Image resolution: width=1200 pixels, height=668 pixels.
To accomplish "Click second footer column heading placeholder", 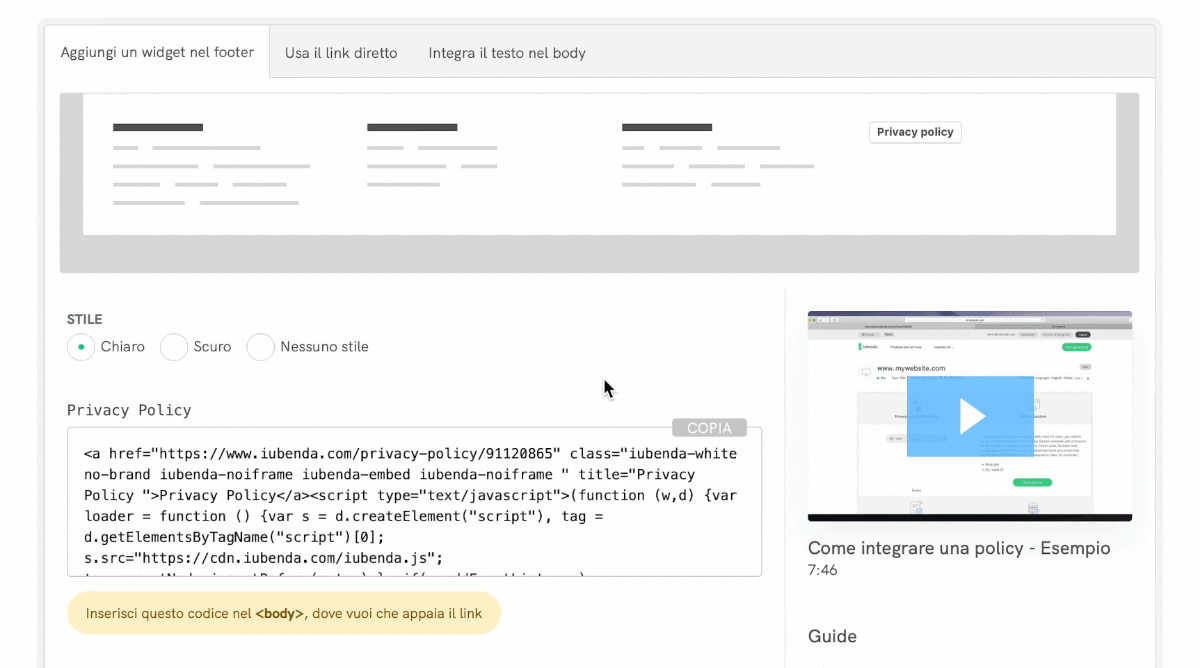I will pyautogui.click(x=412, y=128).
